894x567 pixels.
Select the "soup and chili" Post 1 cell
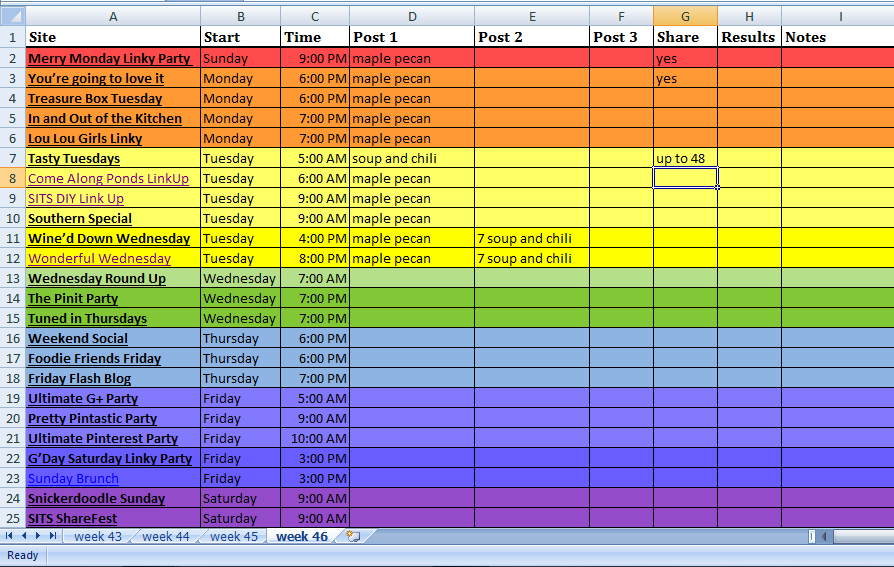pos(412,158)
